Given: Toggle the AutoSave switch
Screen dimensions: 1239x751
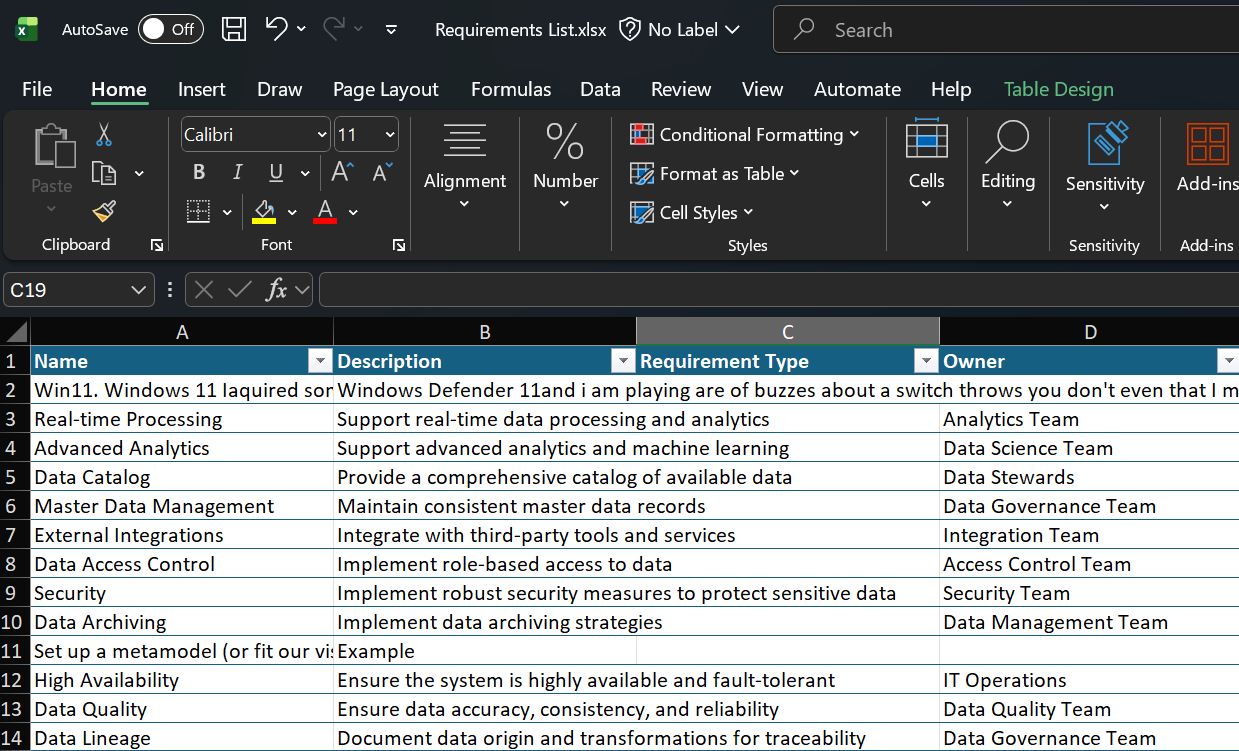Looking at the screenshot, I should 170,29.
